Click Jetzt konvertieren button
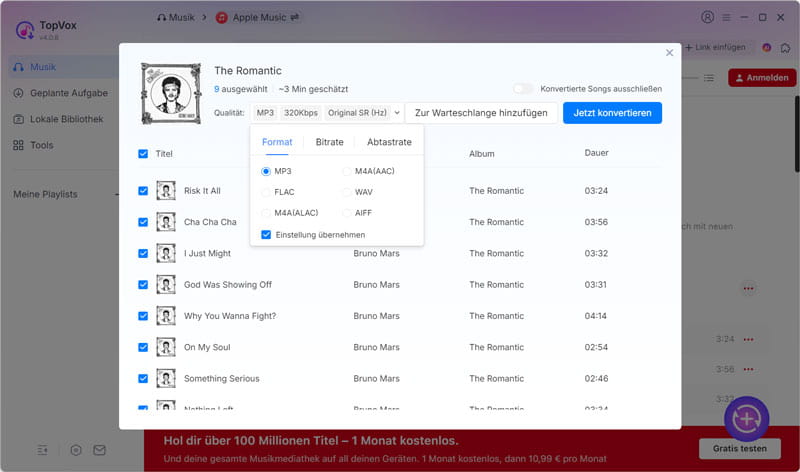Viewport: 800px width, 472px height. pyautogui.click(x=612, y=113)
